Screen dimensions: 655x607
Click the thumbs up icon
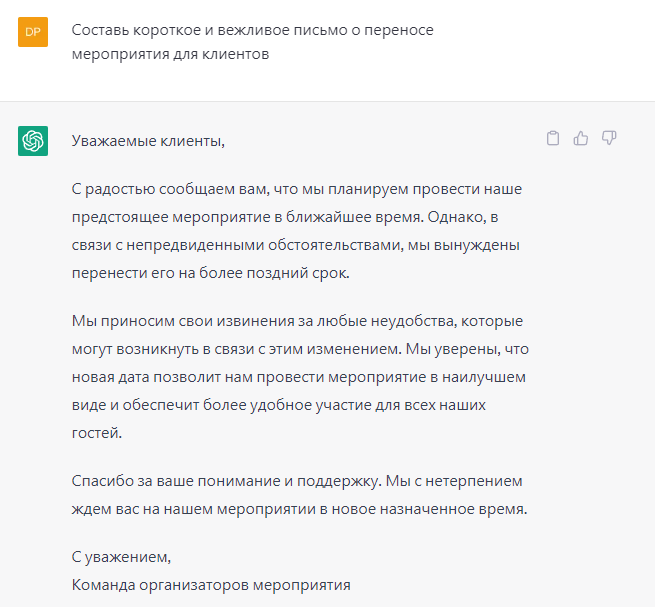(x=581, y=138)
